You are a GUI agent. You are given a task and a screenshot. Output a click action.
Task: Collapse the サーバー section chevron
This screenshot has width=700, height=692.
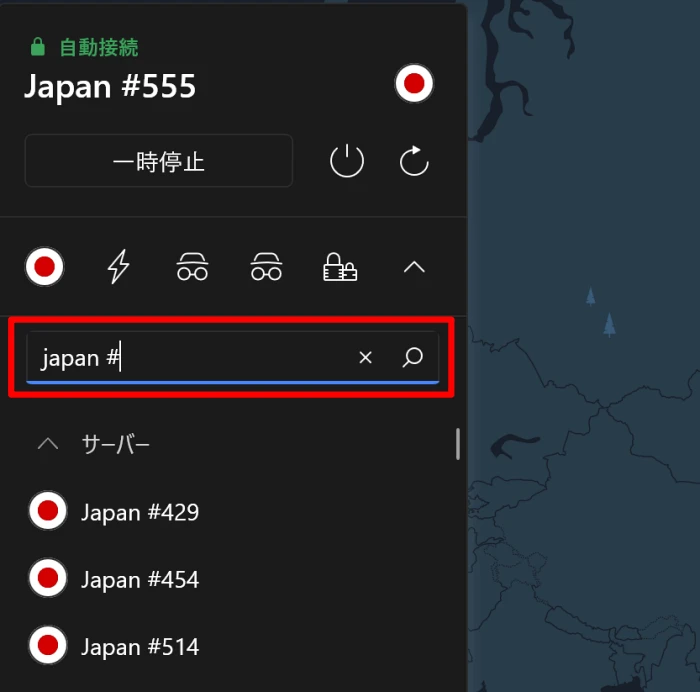coord(48,444)
